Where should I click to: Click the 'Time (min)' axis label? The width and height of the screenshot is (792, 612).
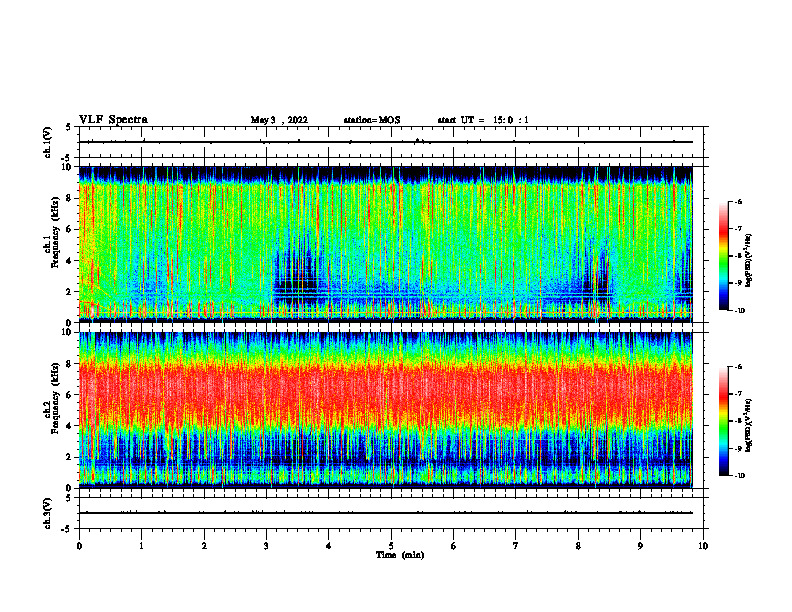[400, 555]
